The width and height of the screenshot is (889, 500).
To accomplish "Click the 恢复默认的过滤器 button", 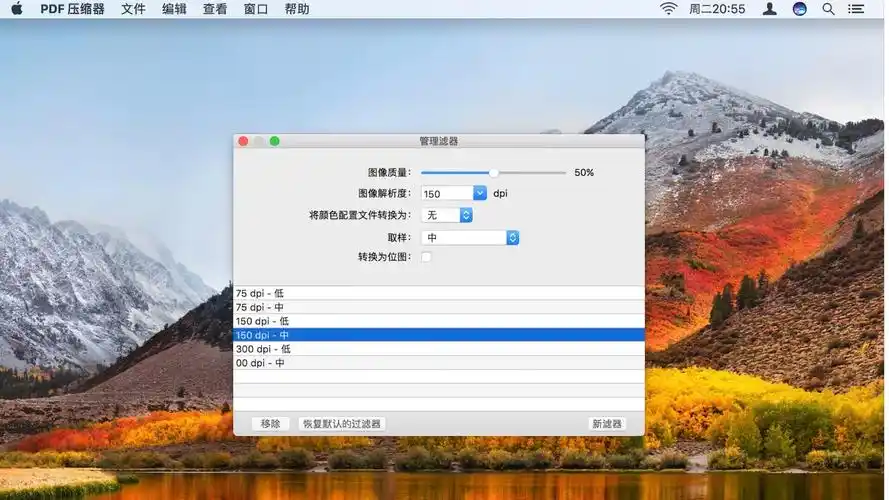I will tap(342, 423).
